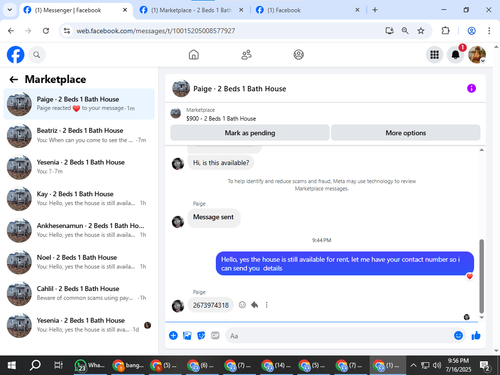Open the Notifications bell
Screen dimensions: 500x375
click(x=455, y=55)
